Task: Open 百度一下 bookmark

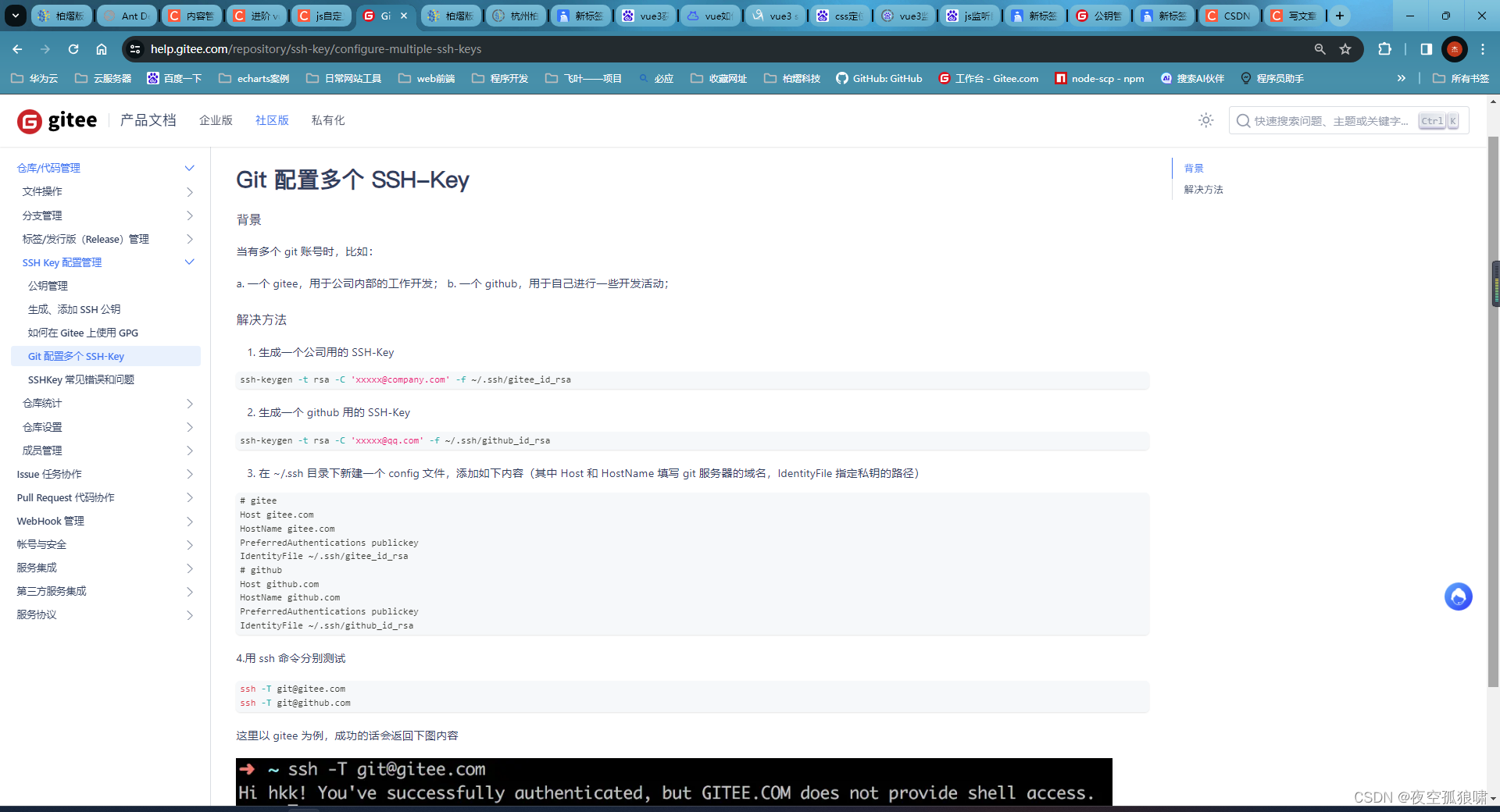Action: tap(174, 78)
